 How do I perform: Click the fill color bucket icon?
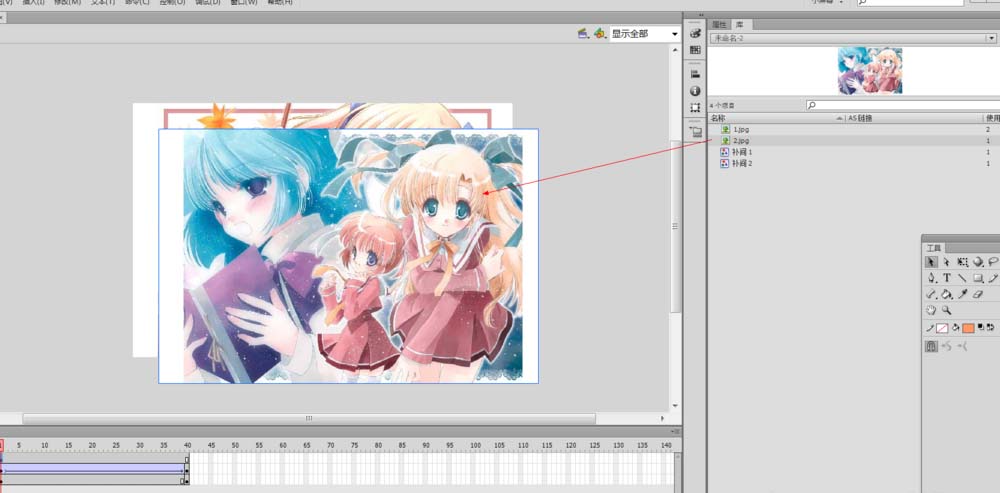click(955, 328)
